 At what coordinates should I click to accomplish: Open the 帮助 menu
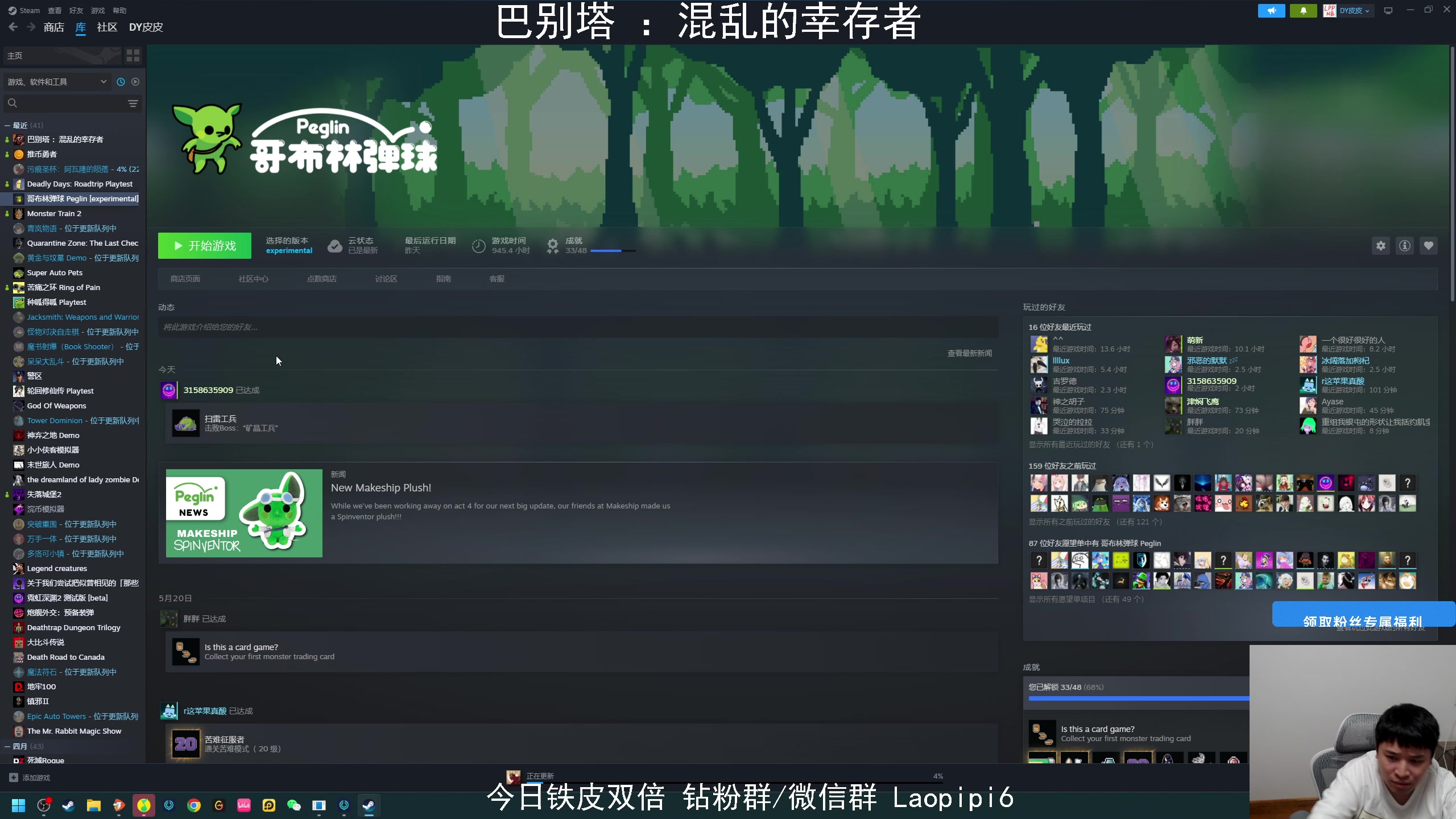click(119, 10)
